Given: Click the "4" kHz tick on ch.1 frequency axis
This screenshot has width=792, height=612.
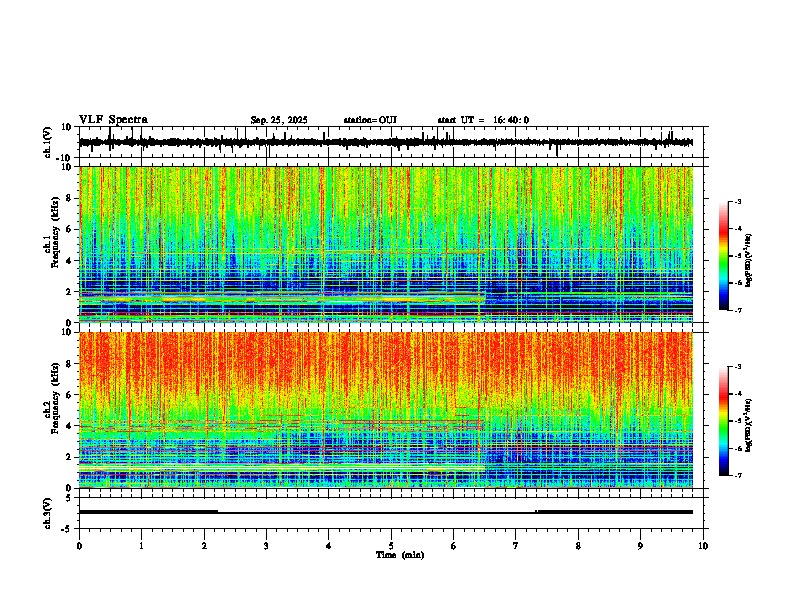Looking at the screenshot, I should tap(69, 261).
